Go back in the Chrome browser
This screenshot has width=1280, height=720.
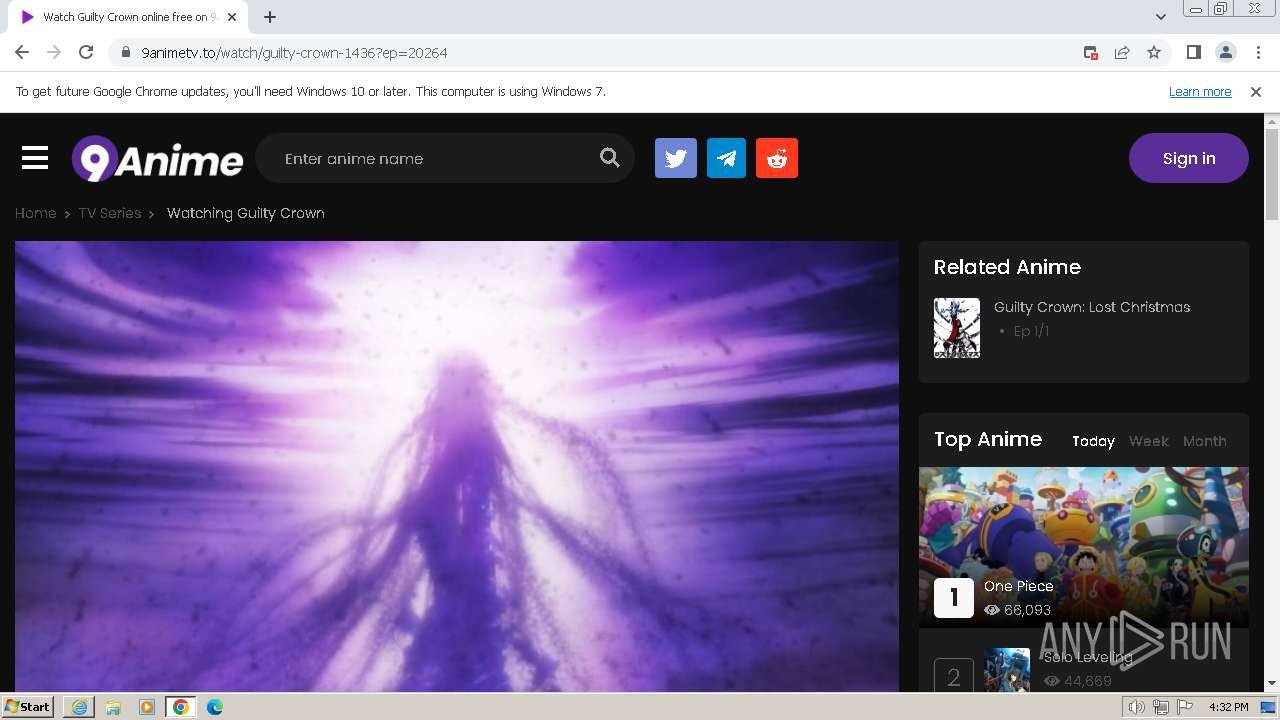pos(22,52)
